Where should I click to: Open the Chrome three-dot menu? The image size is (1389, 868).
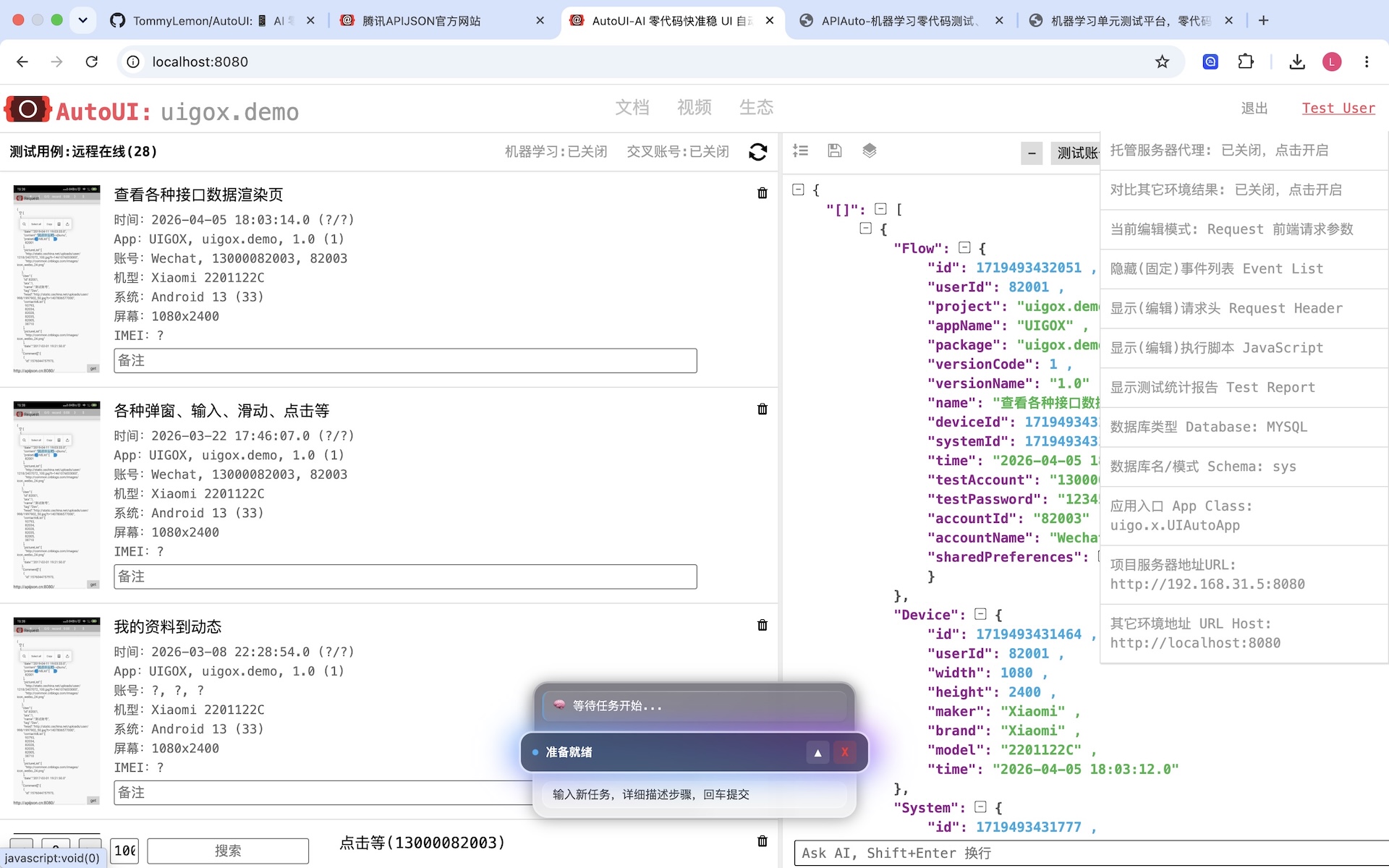tap(1367, 61)
